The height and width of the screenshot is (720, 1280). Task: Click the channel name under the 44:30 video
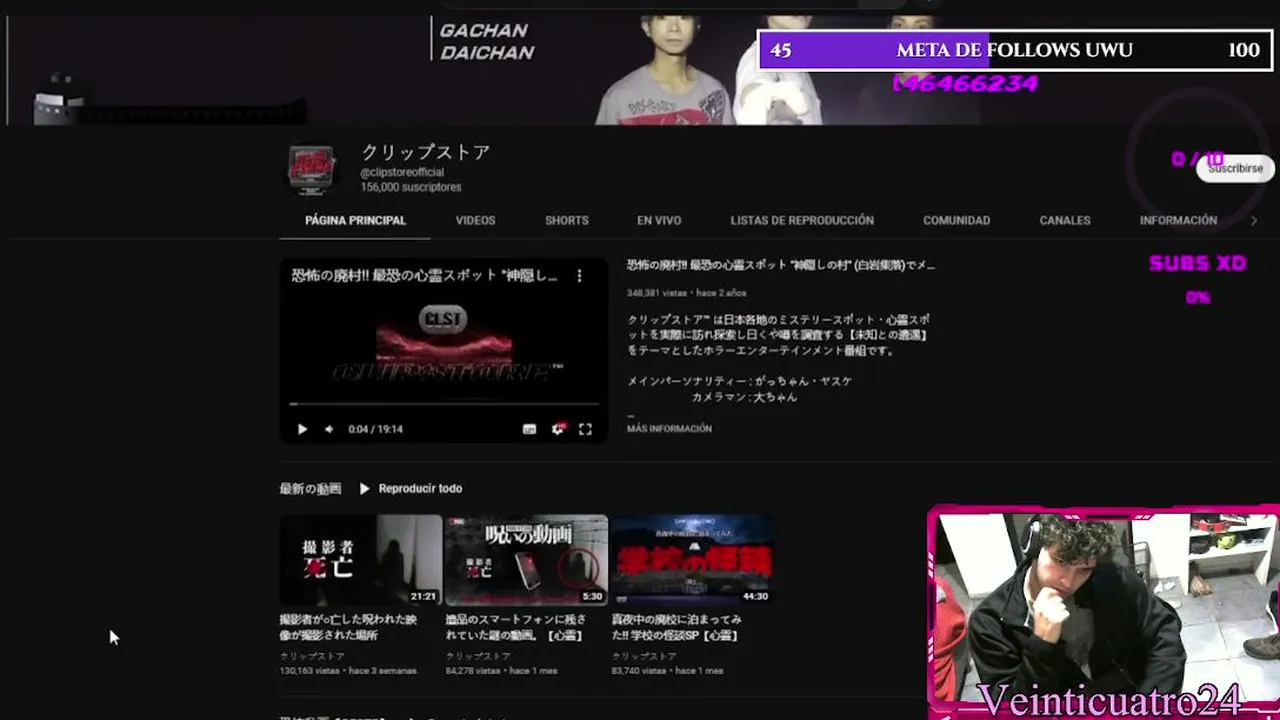tap(644, 656)
